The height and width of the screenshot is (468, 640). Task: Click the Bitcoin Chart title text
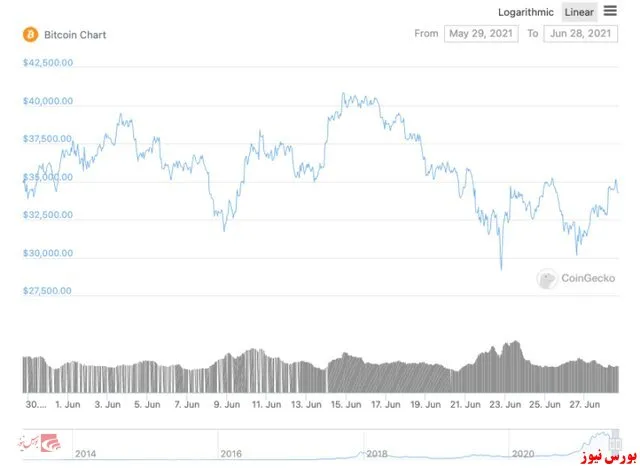coord(75,35)
